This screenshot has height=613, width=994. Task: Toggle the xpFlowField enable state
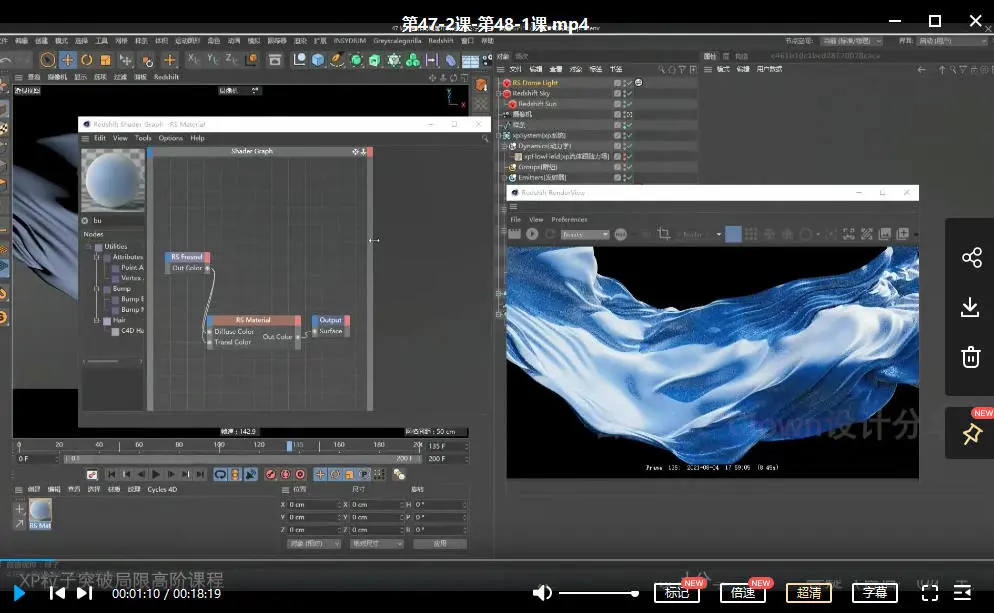pos(624,156)
